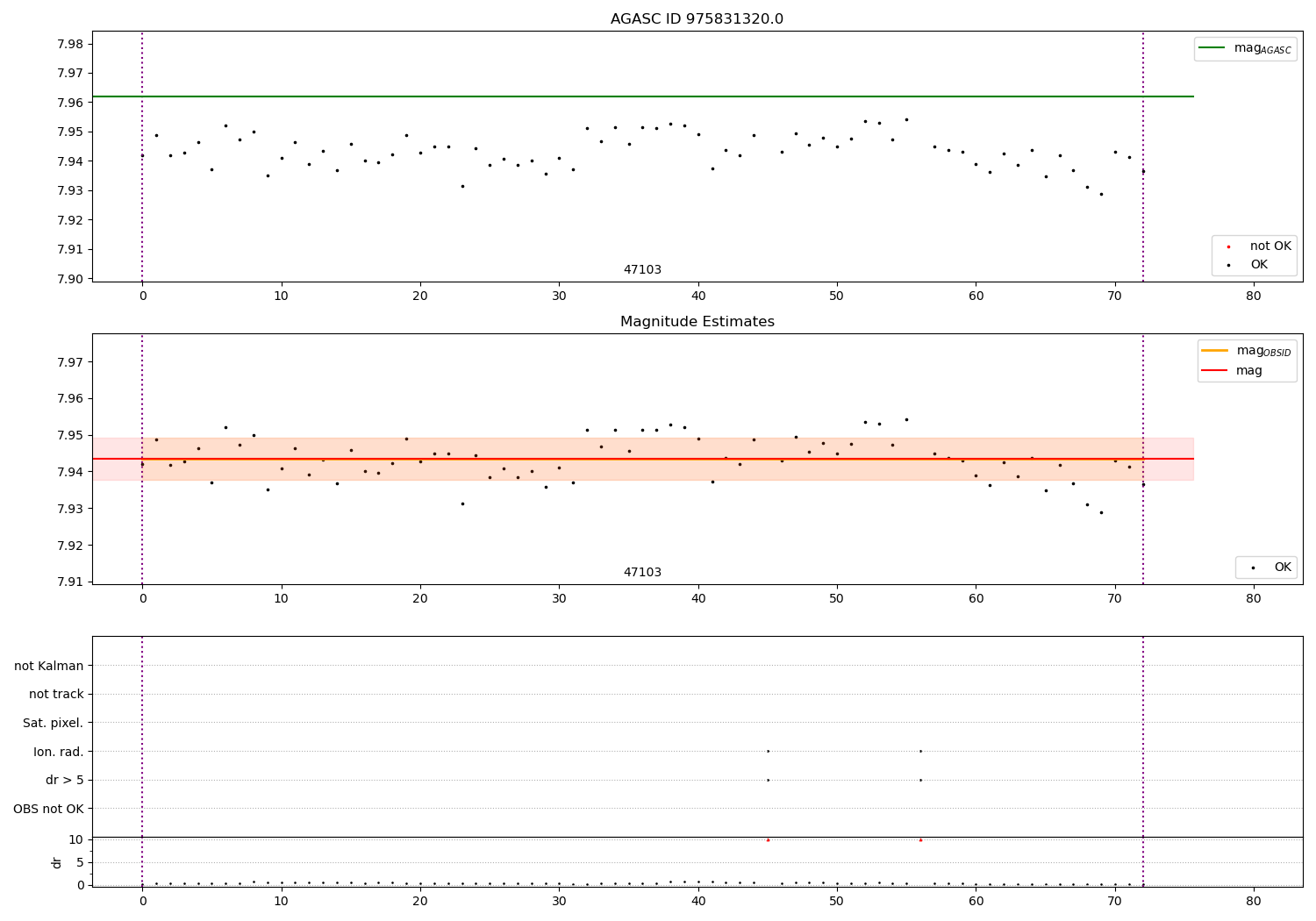The height and width of the screenshot is (921, 1316).
Task: Click the '7.91' y-tick in Magnitude Estimates plot
Action: tap(70, 582)
